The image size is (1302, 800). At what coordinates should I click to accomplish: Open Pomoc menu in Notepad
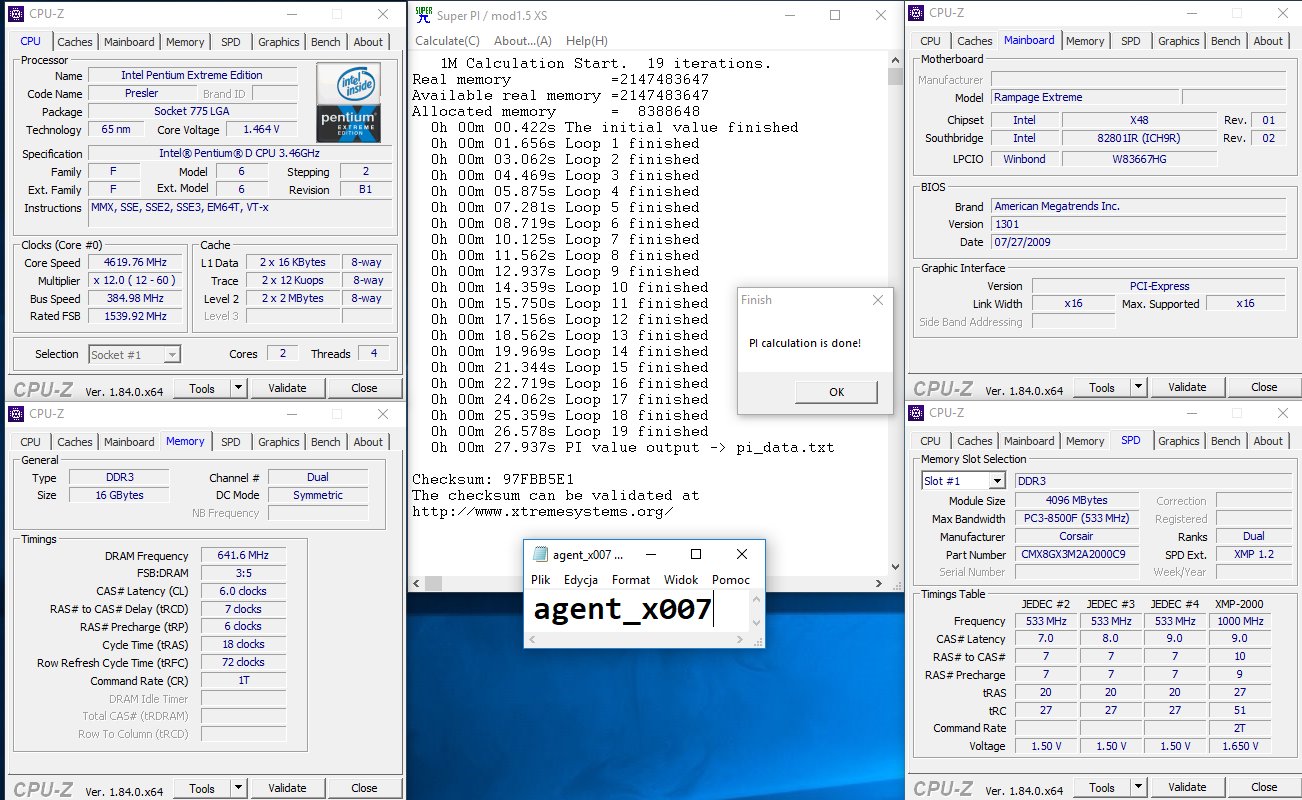(731, 580)
